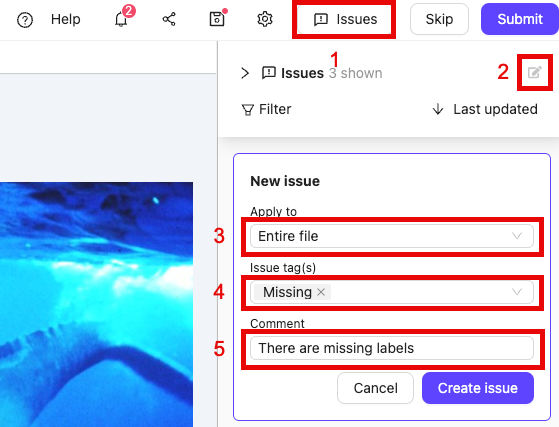Click the new issue pencil icon
559x427 pixels.
click(535, 72)
